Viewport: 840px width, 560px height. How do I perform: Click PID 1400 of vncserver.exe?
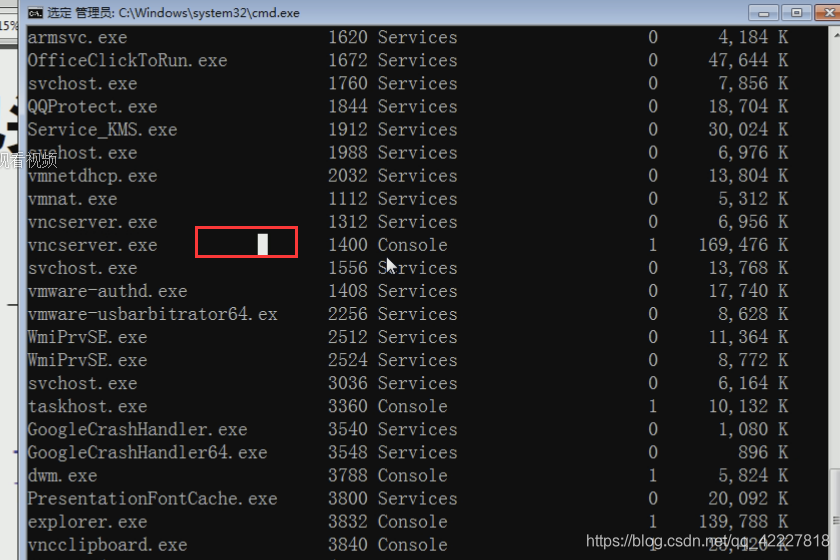pyautogui.click(x=348, y=244)
